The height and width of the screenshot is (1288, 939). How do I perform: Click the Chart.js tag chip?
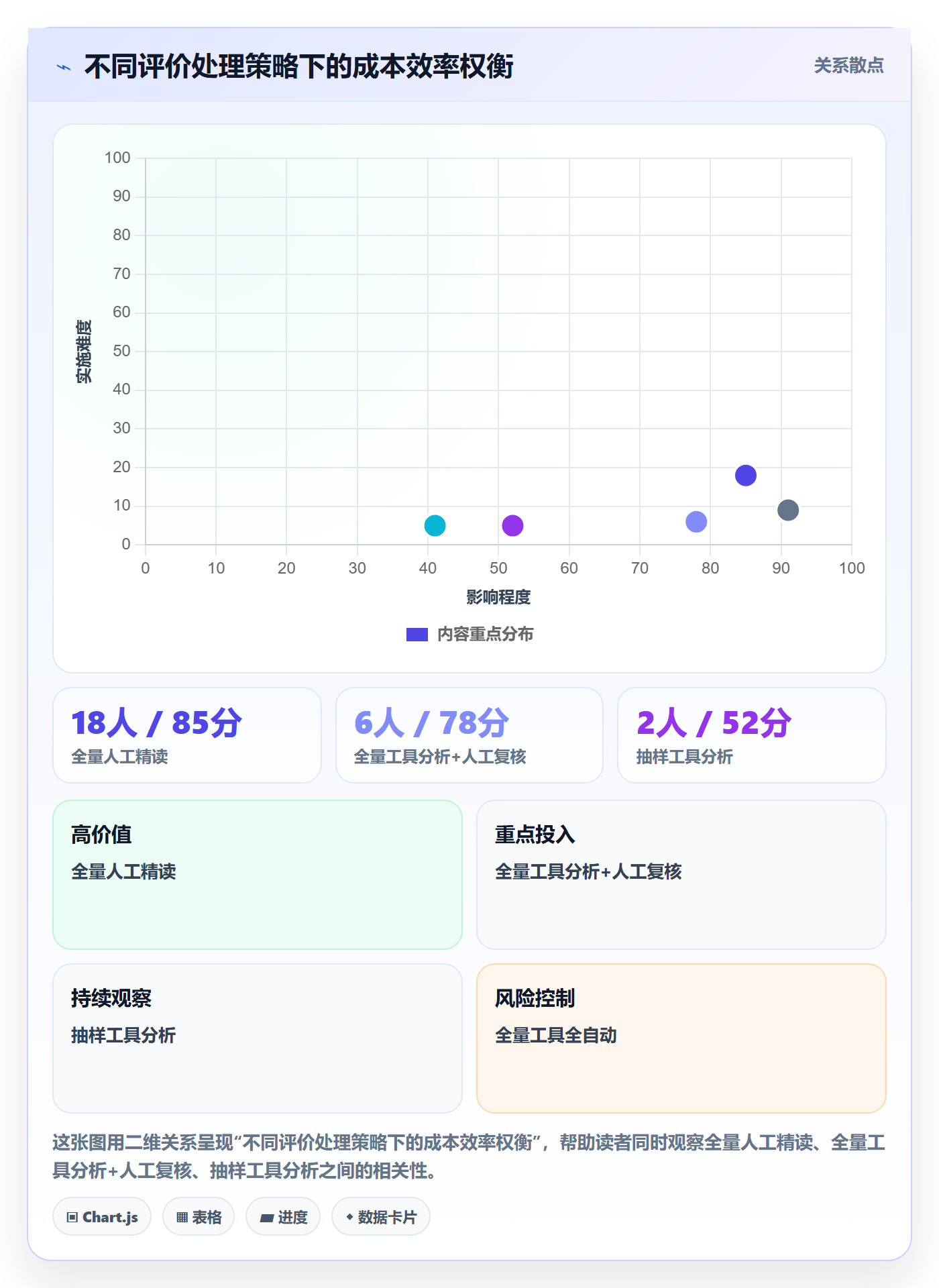coord(102,1216)
